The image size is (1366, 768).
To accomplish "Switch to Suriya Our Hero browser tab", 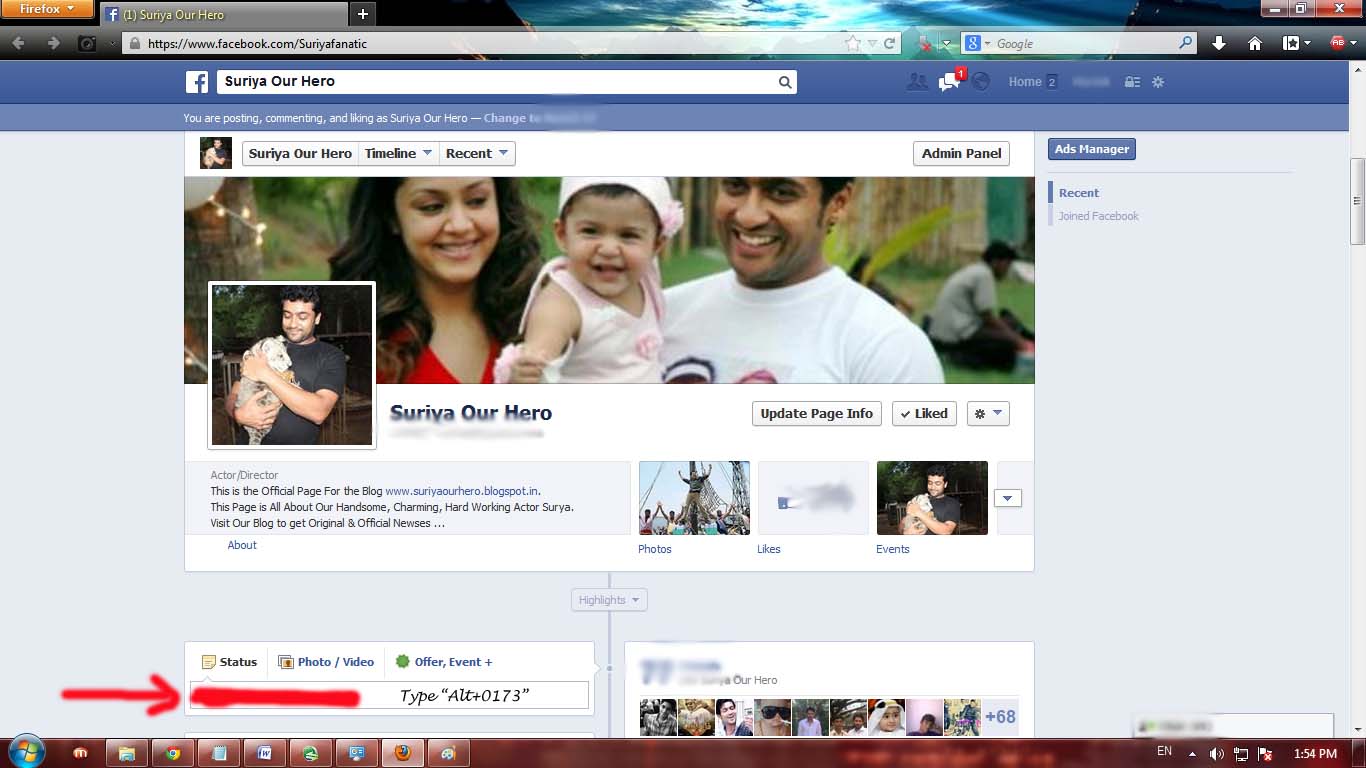I will (x=222, y=14).
